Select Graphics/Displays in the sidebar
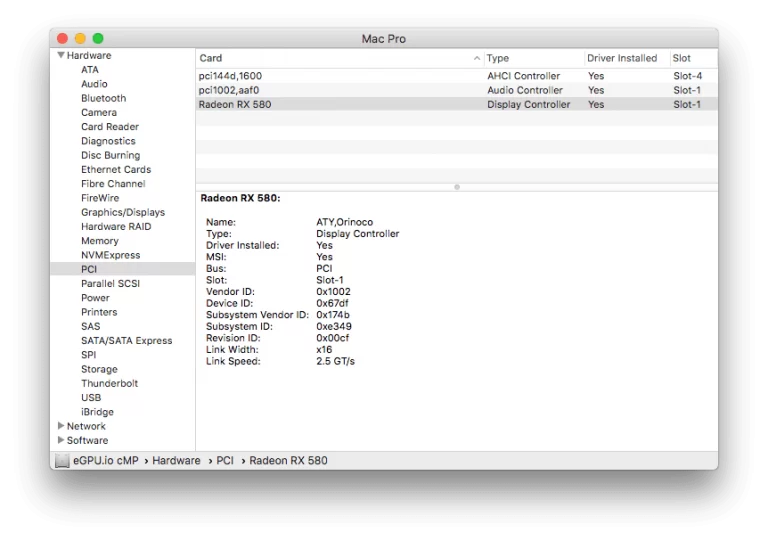Viewport: 768px width, 541px height. [x=123, y=212]
